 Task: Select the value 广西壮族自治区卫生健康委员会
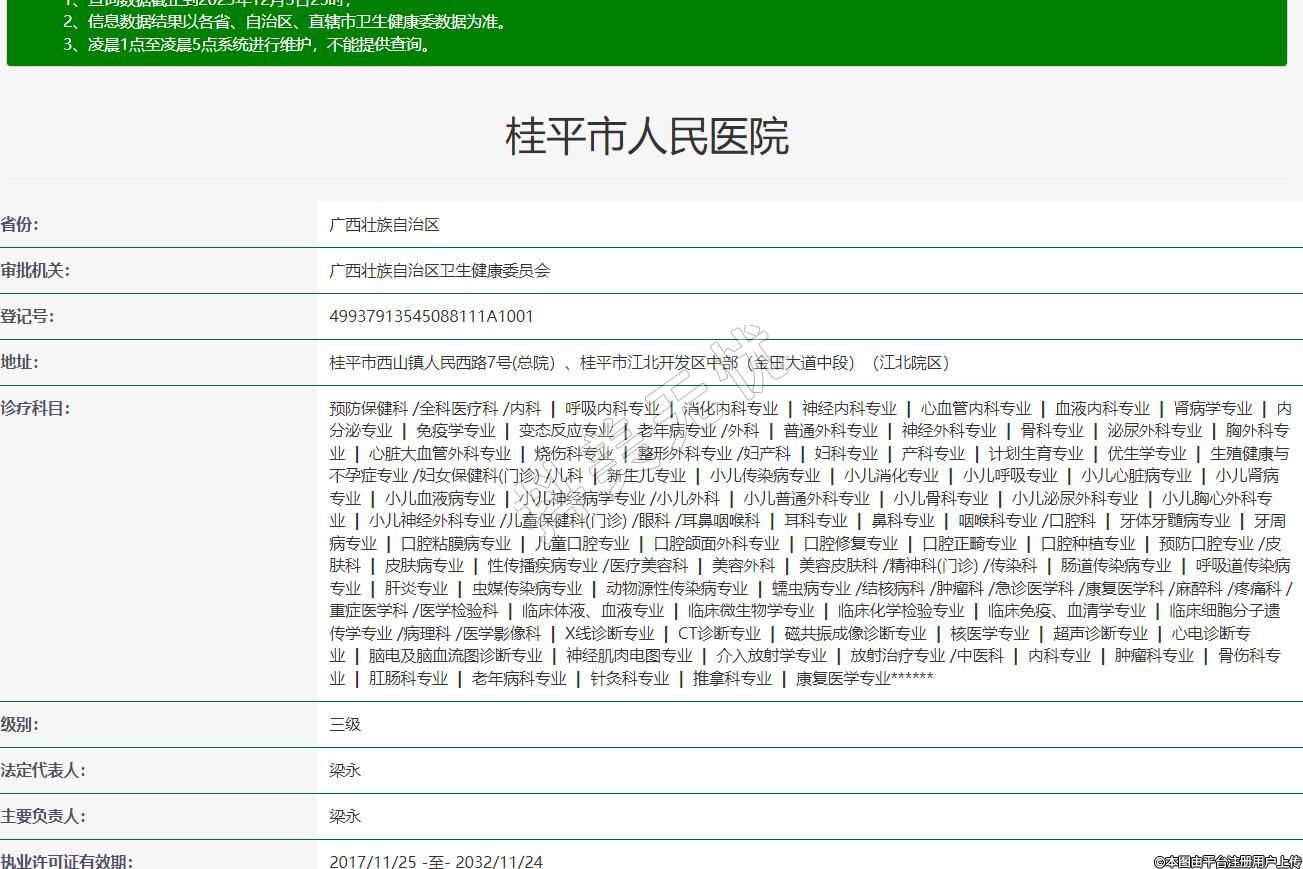[439, 271]
